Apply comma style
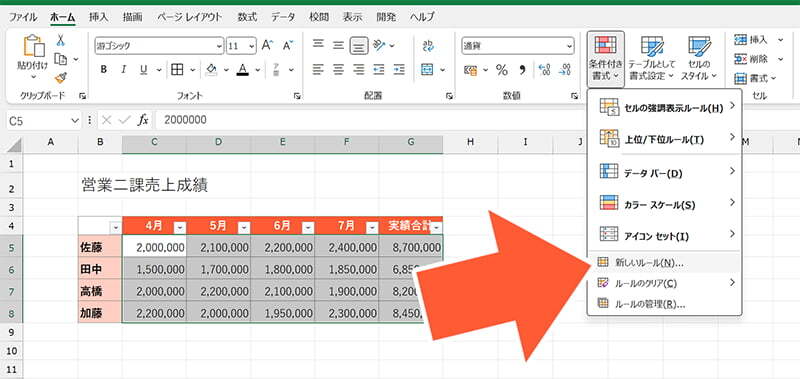 coord(522,70)
